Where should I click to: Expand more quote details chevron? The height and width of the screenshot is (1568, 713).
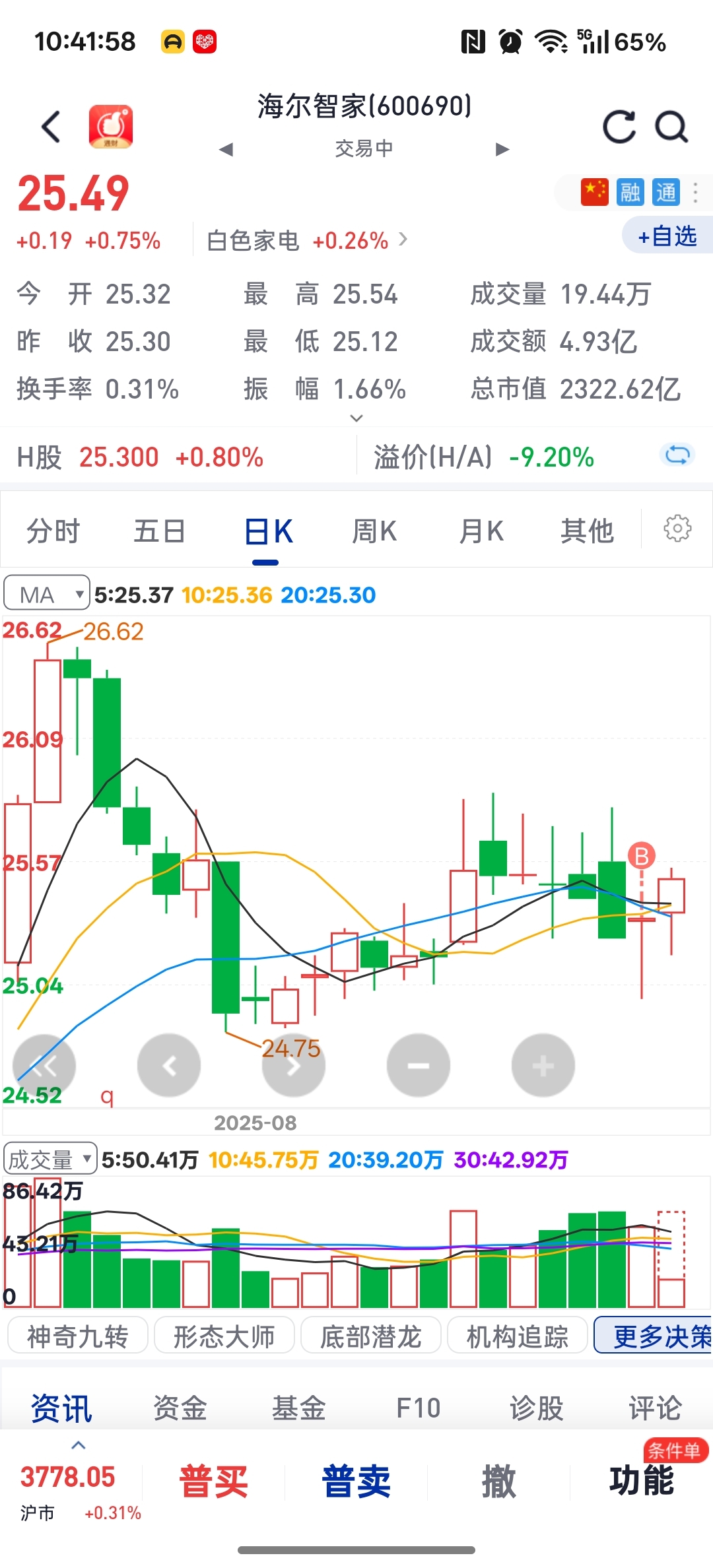point(356,418)
